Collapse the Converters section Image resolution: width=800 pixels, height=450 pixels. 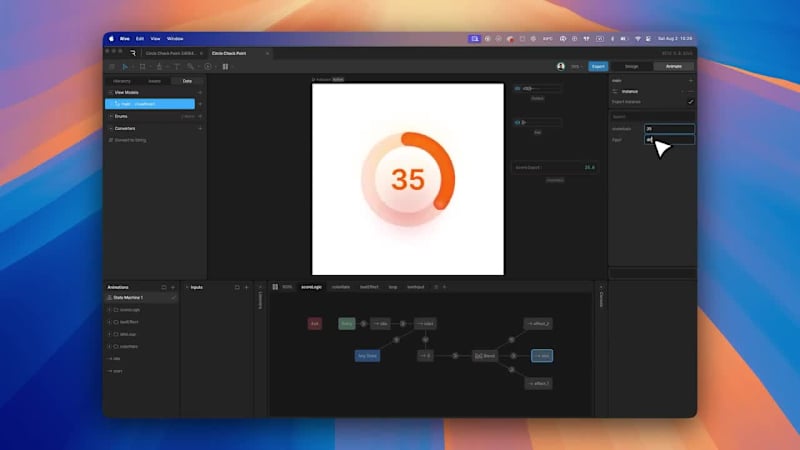pyautogui.click(x=111, y=129)
